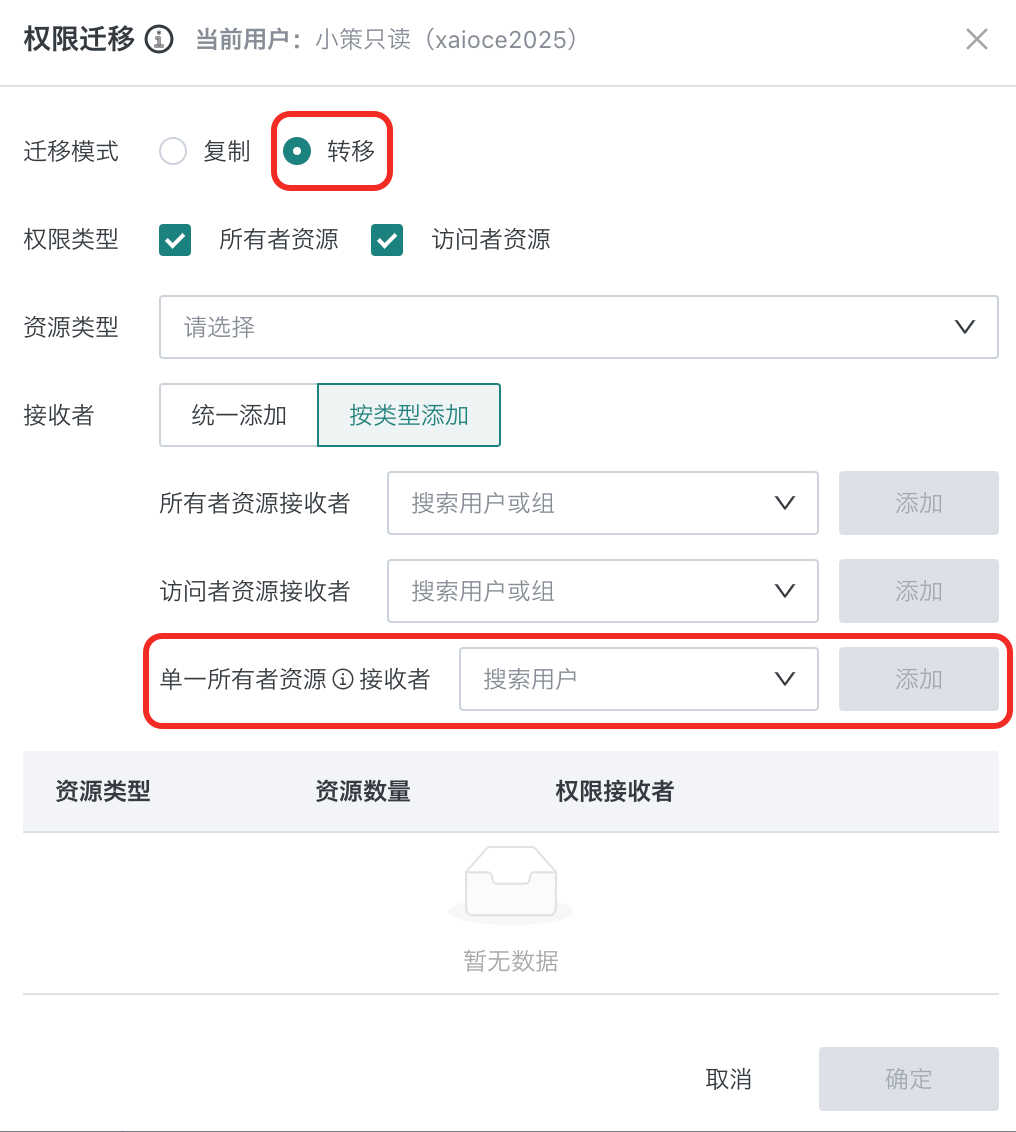The width and height of the screenshot is (1016, 1132).
Task: Click 添加 button for 所有者资源接收者
Action: pyautogui.click(x=919, y=503)
